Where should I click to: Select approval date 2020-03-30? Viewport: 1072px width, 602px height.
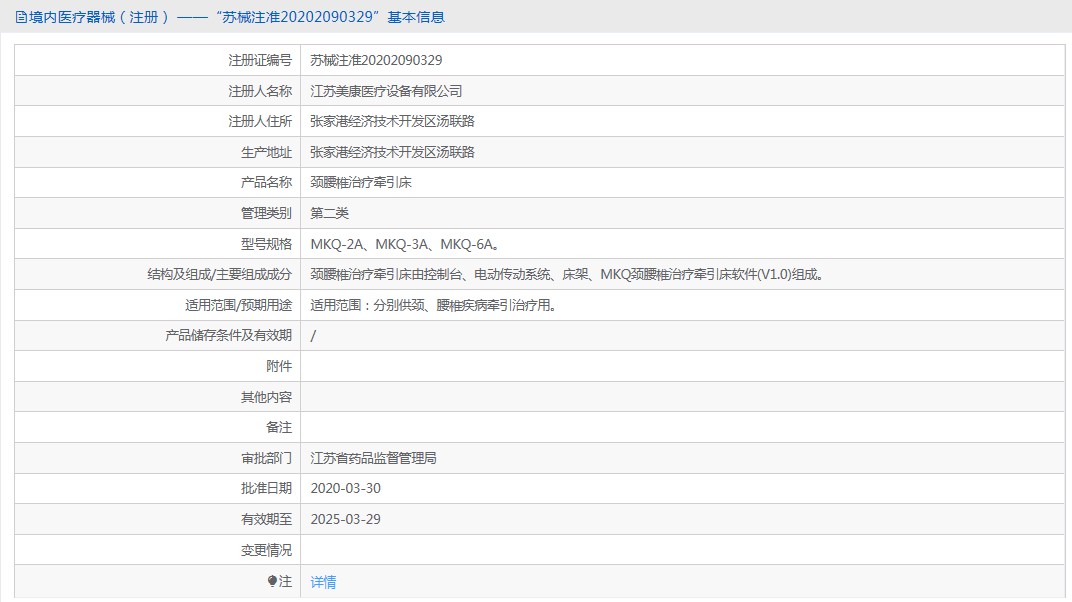click(345, 488)
